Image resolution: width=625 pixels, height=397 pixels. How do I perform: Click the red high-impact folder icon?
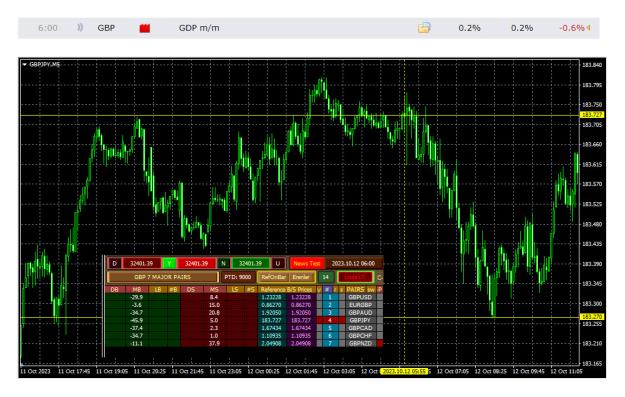(145, 28)
